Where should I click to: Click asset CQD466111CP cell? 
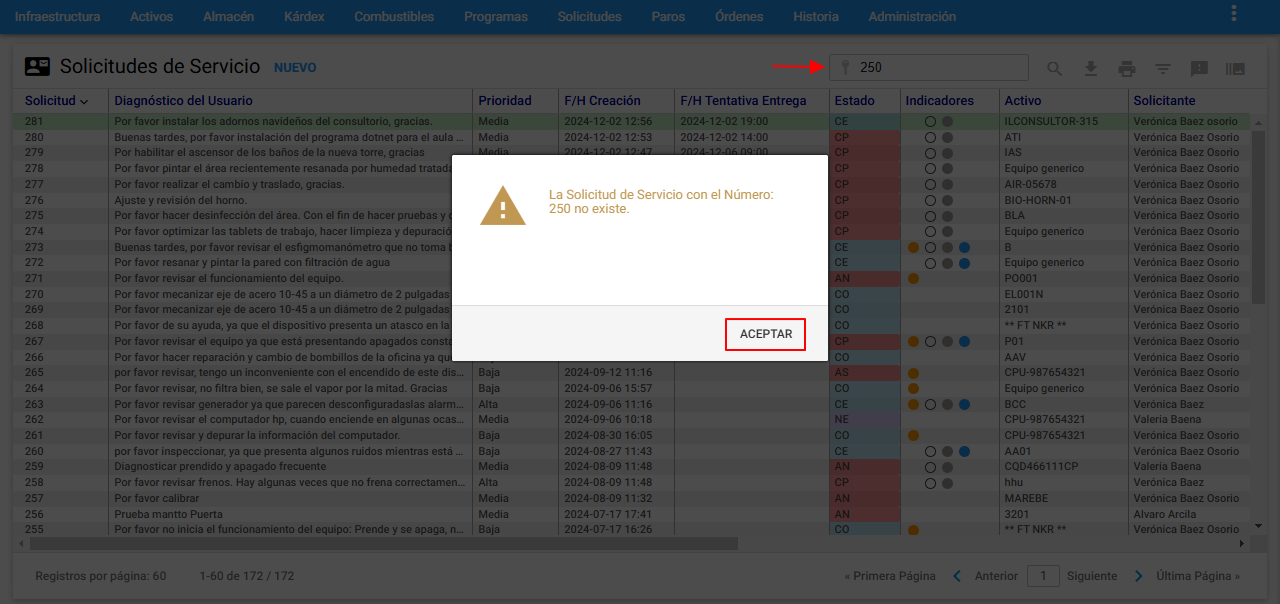[x=1041, y=467]
